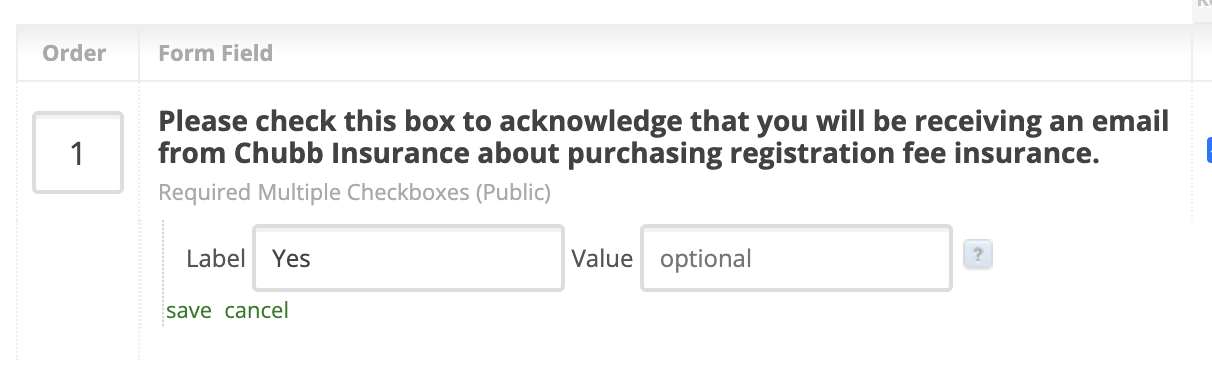Select the Chubb Insurance acknowledgement question title
Image resolution: width=1212 pixels, height=388 pixels.
point(664,138)
